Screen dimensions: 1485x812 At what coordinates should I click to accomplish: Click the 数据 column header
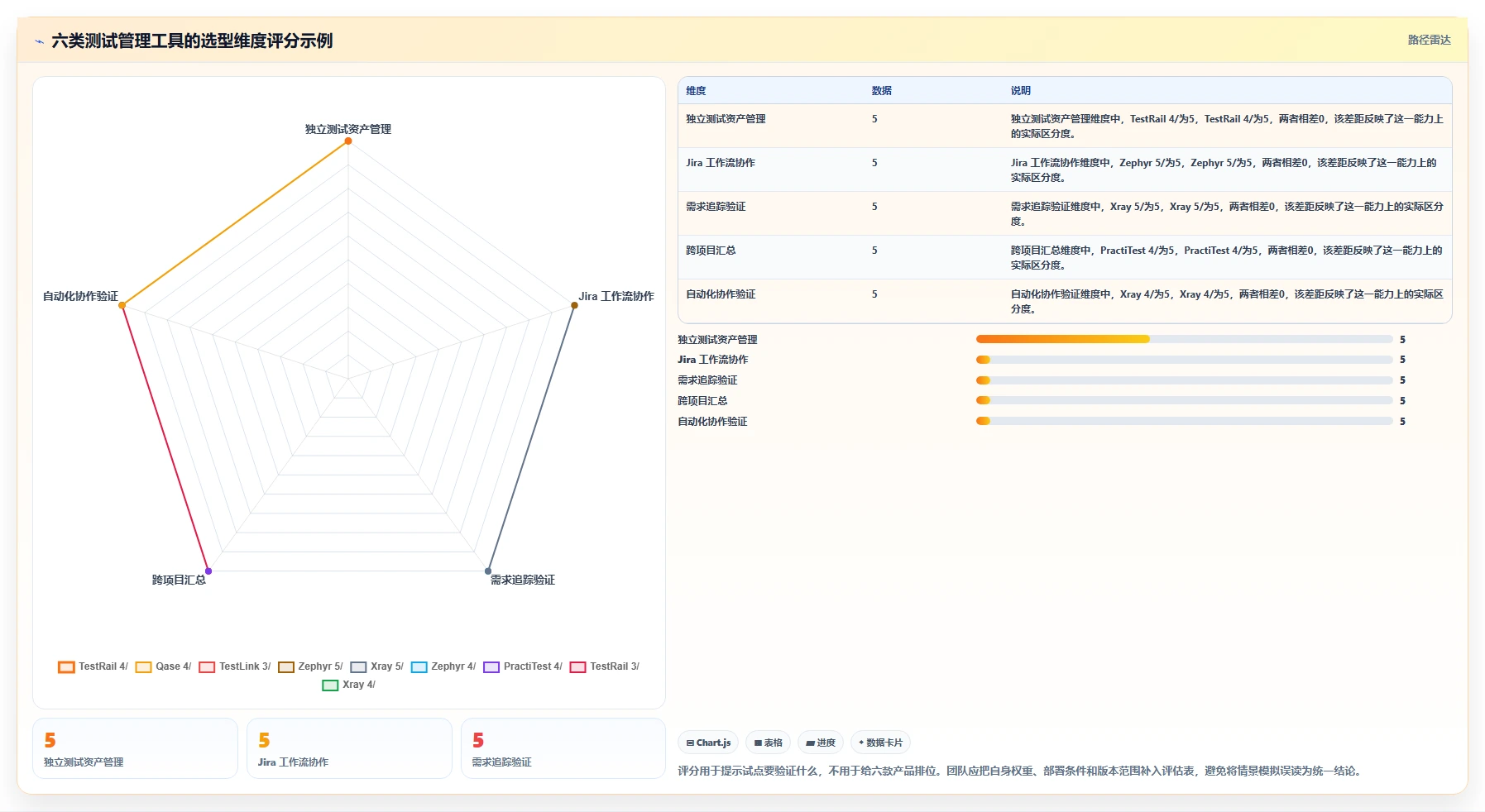point(882,91)
